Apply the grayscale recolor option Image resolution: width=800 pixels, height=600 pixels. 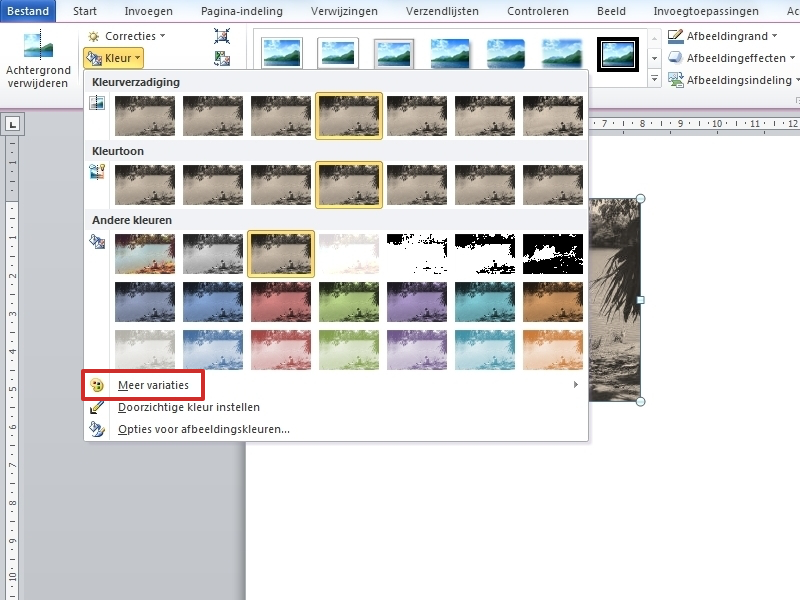coord(213,254)
